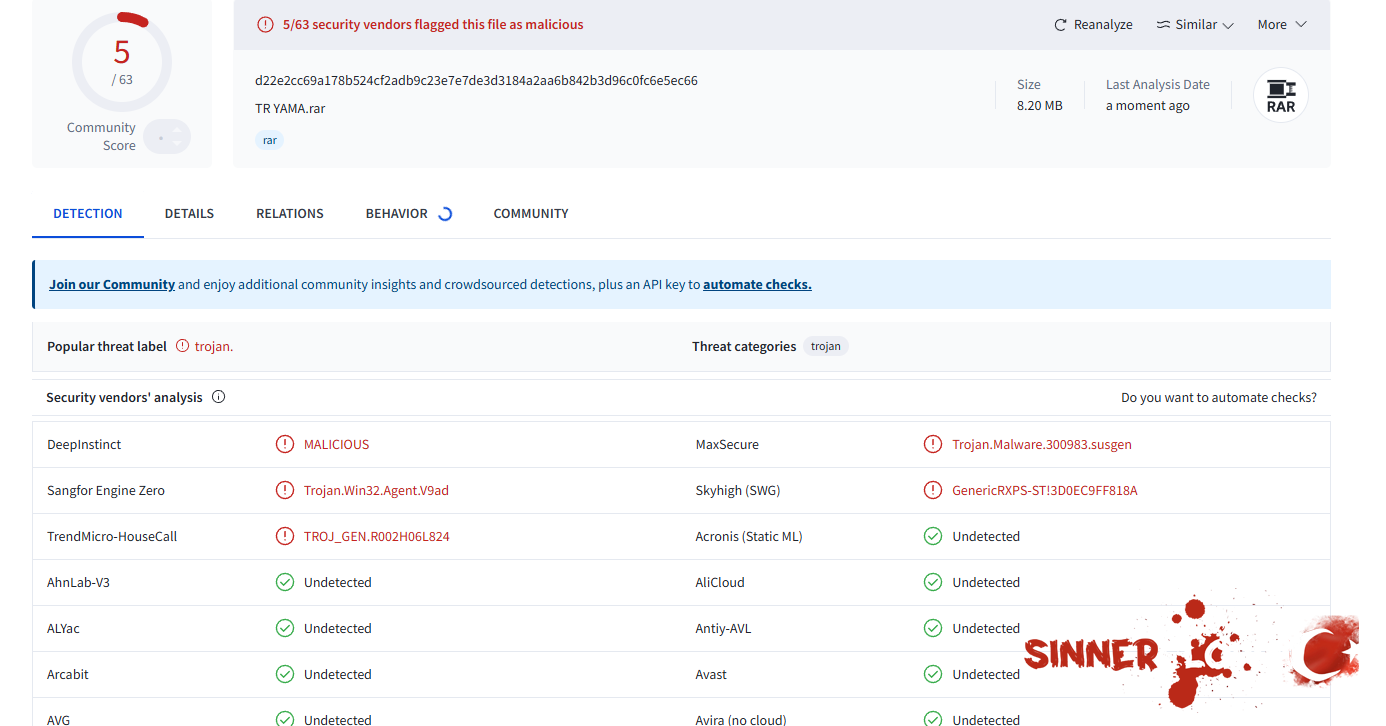Click the 5/63 detection score gauge
The width and height of the screenshot is (1386, 726).
[x=122, y=62]
